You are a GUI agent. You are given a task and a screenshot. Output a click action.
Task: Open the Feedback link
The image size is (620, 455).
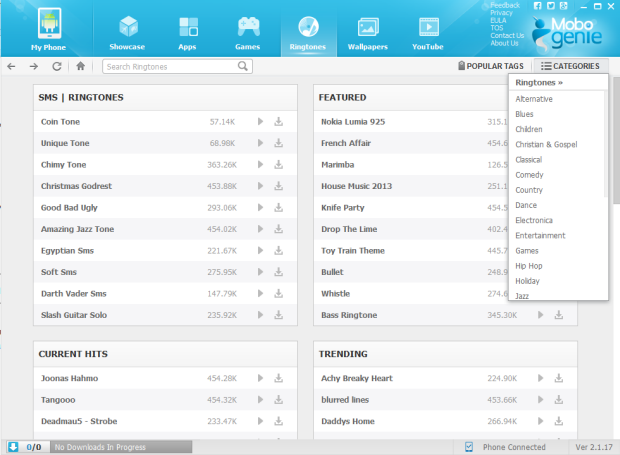[505, 5]
